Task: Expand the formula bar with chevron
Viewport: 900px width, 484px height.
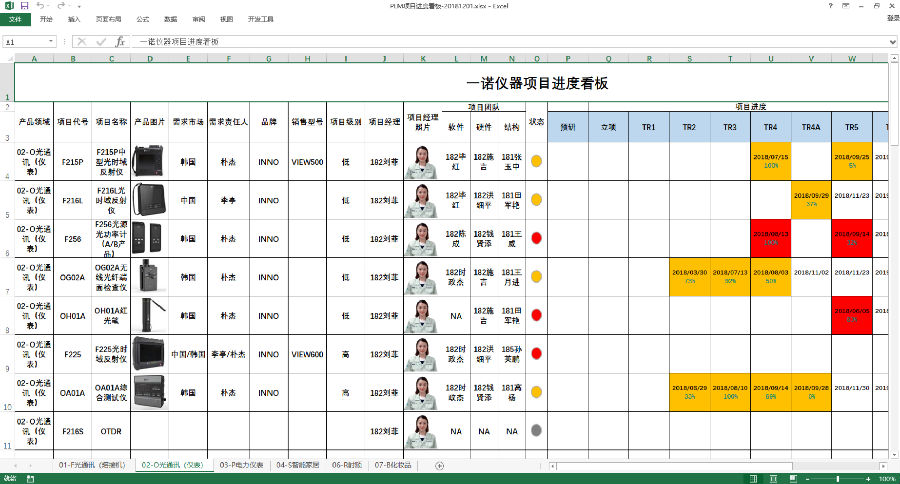Action: tap(893, 42)
